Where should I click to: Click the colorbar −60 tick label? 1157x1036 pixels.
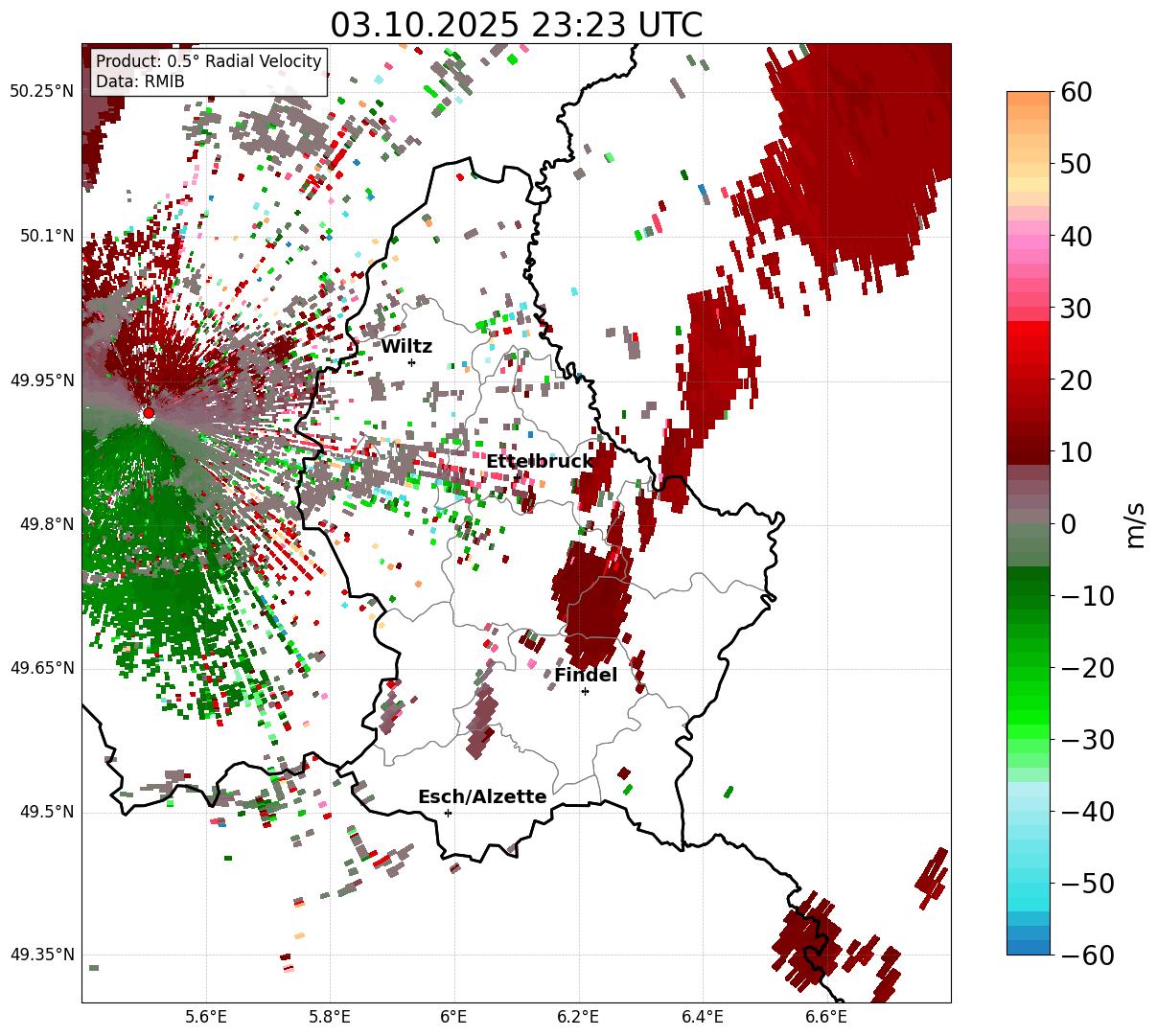point(1087,955)
